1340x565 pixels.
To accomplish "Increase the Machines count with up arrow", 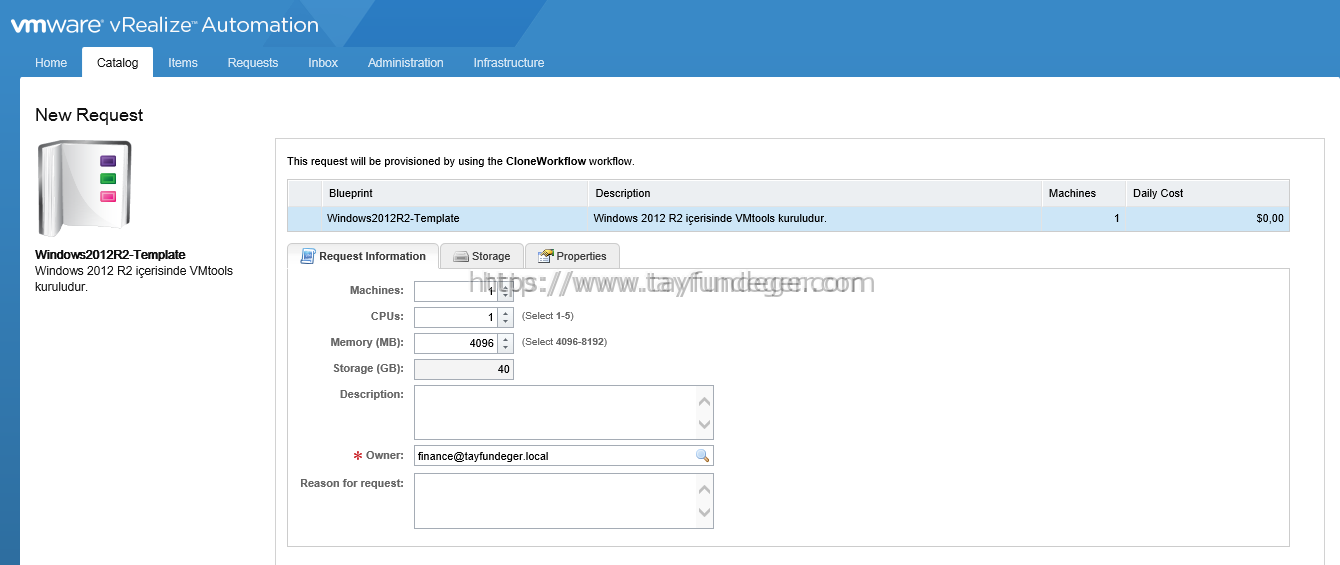I will [505, 286].
